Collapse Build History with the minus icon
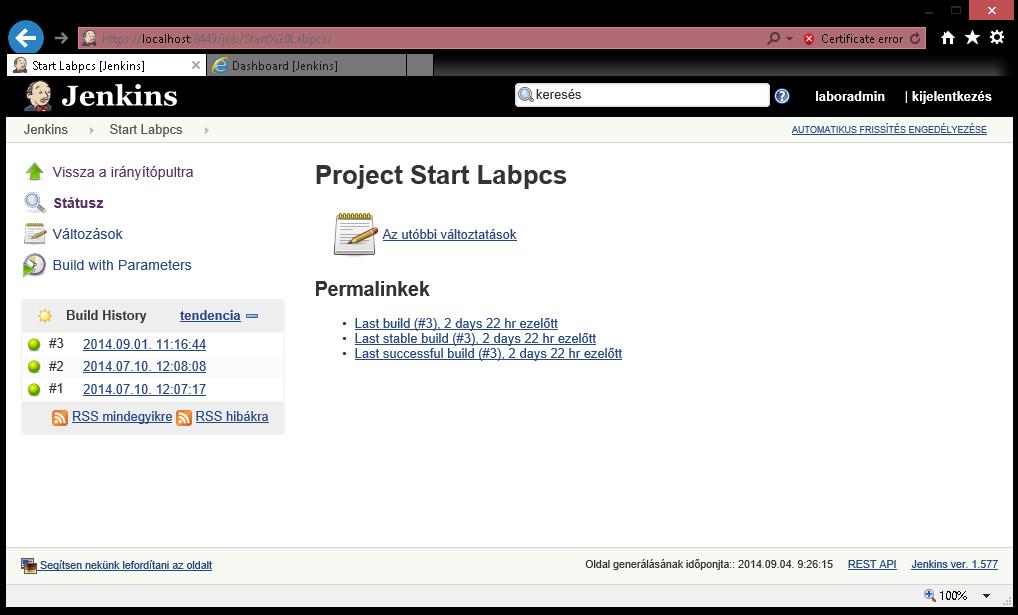1018x615 pixels. [252, 316]
